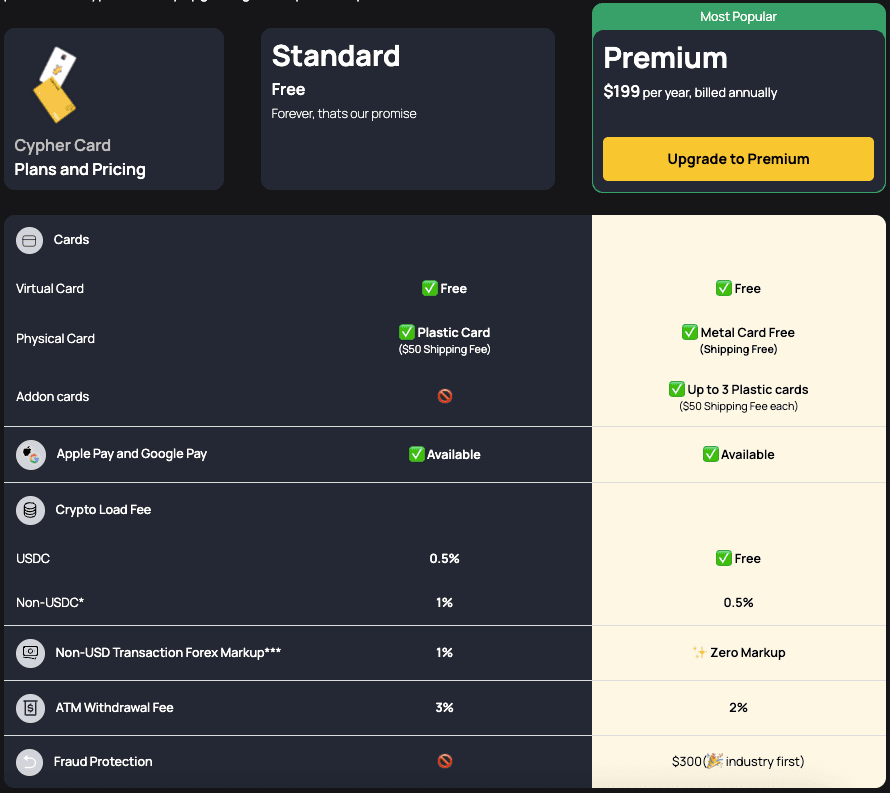Click the Non-USDC* row label

point(50,602)
